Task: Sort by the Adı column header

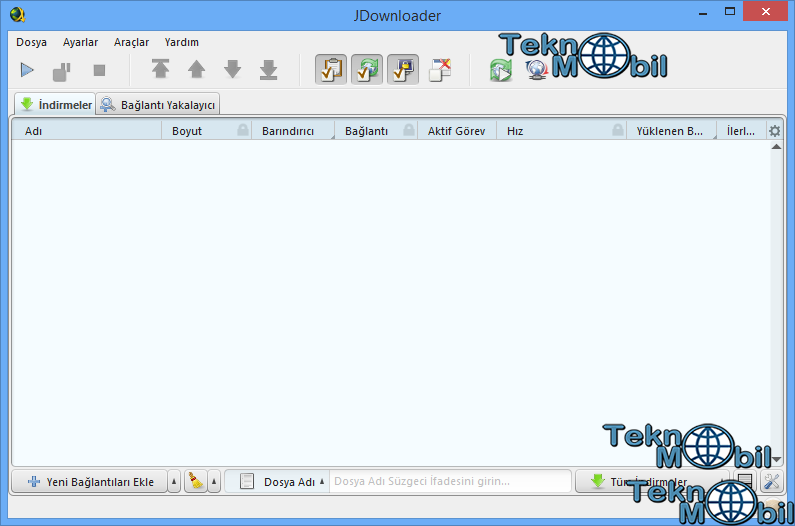Action: point(86,131)
